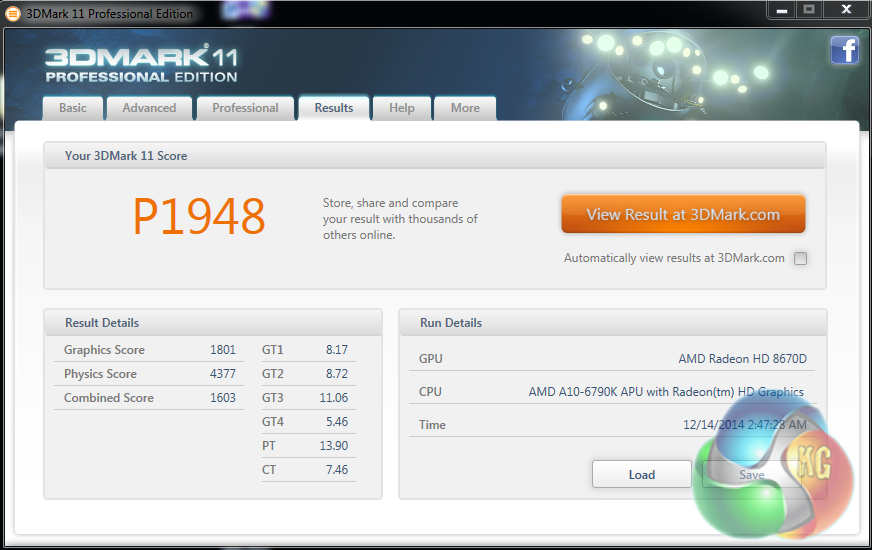
Task: Close the 3DMark 11 window
Action: pos(846,10)
